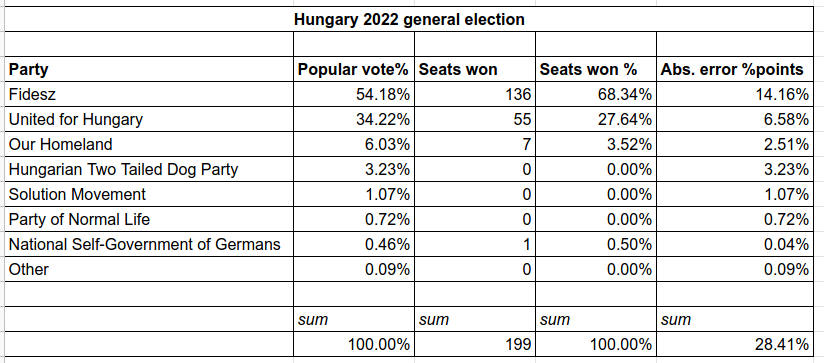
Task: Select the Hungary 2022 general election title cell
Action: point(409,19)
